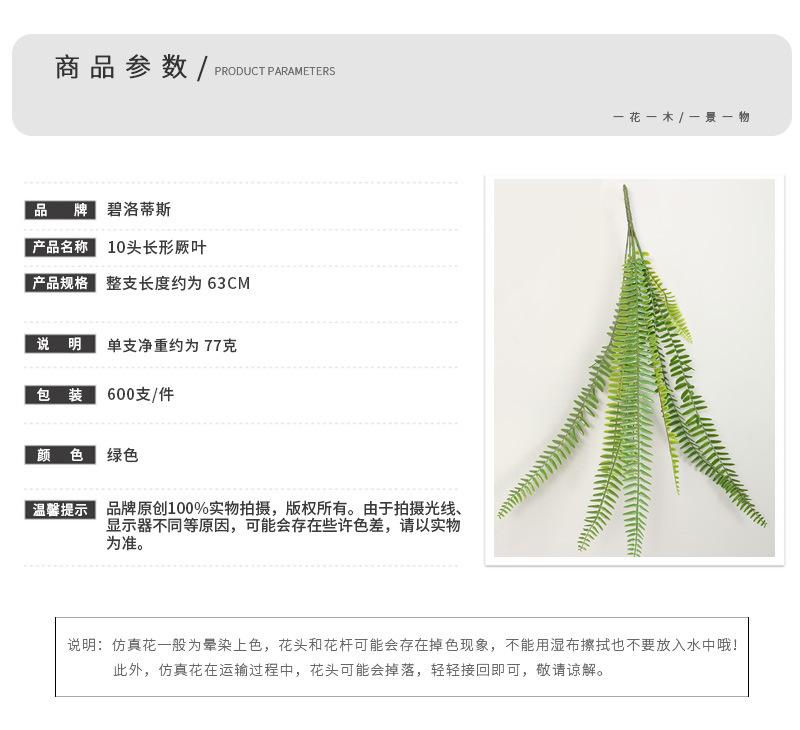Viewport: 800px width, 730px height.
Task: Click the brand value 碧洛蒂斯
Action: tap(138, 210)
